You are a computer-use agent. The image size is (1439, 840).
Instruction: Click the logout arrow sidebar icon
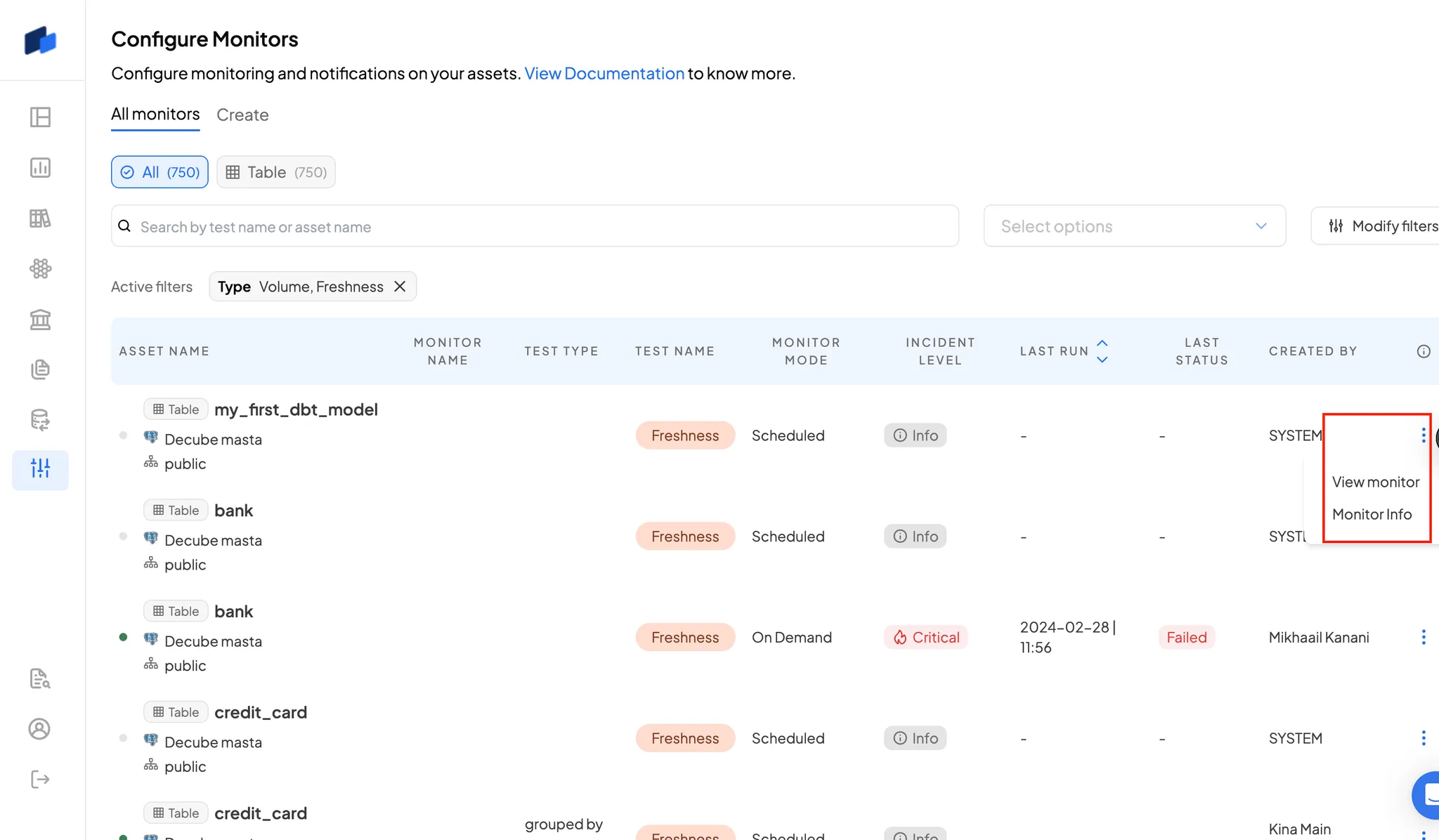tap(40, 779)
